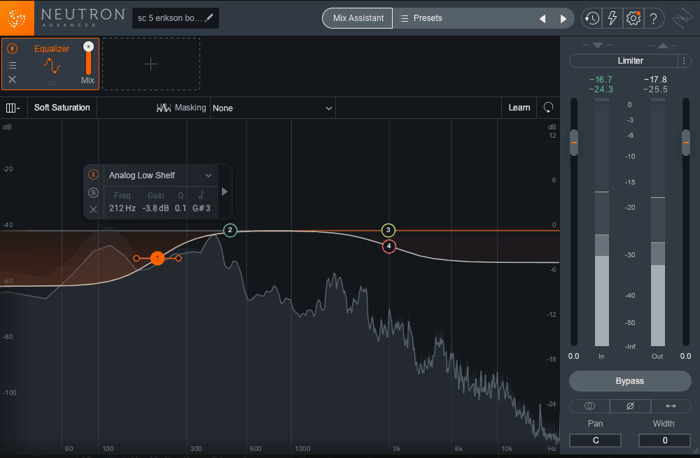Screen dimensions: 700x458
Task: Click the Q value 0.1
Action: pyautogui.click(x=180, y=208)
